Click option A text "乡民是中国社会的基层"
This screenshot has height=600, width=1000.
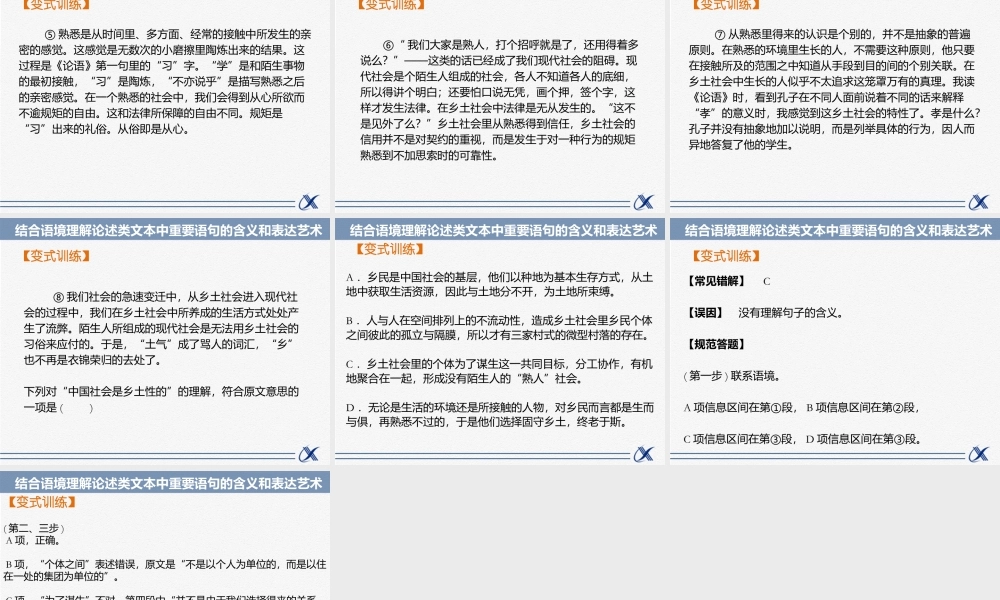click(425, 277)
